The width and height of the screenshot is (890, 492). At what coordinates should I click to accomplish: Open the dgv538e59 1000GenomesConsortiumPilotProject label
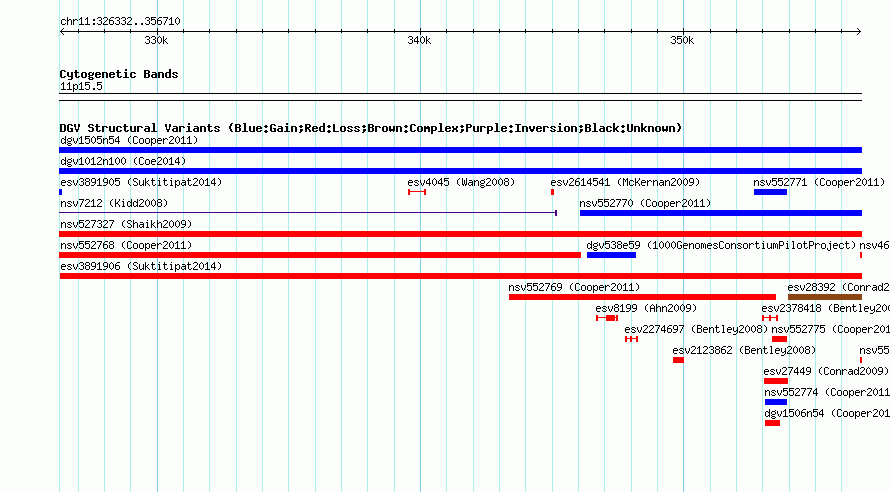click(x=721, y=245)
